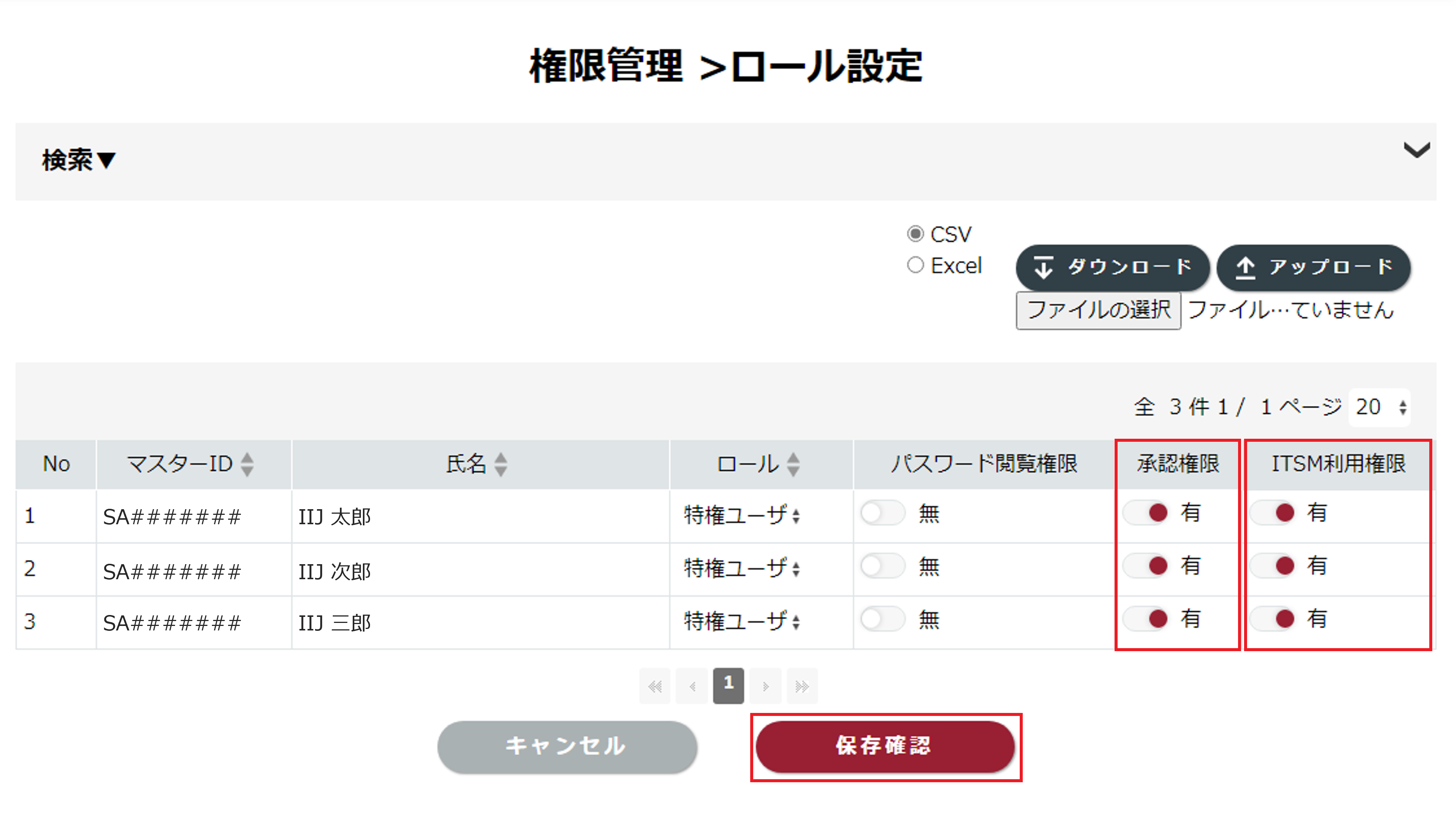Click the パスワード閲覧権限 column header
Screen dimensions: 1456x818
[984, 464]
